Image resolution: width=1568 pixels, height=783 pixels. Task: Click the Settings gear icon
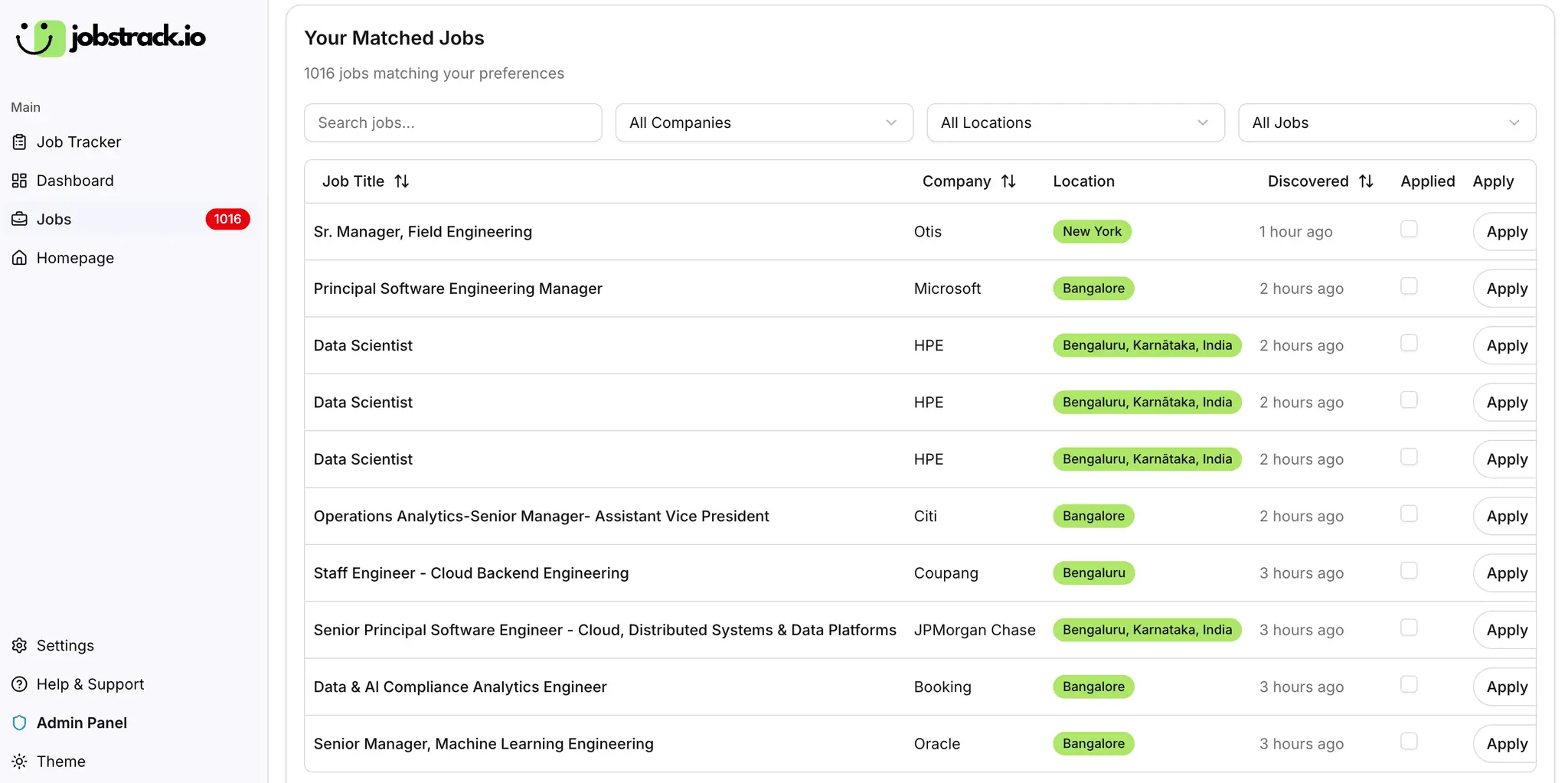coord(20,645)
